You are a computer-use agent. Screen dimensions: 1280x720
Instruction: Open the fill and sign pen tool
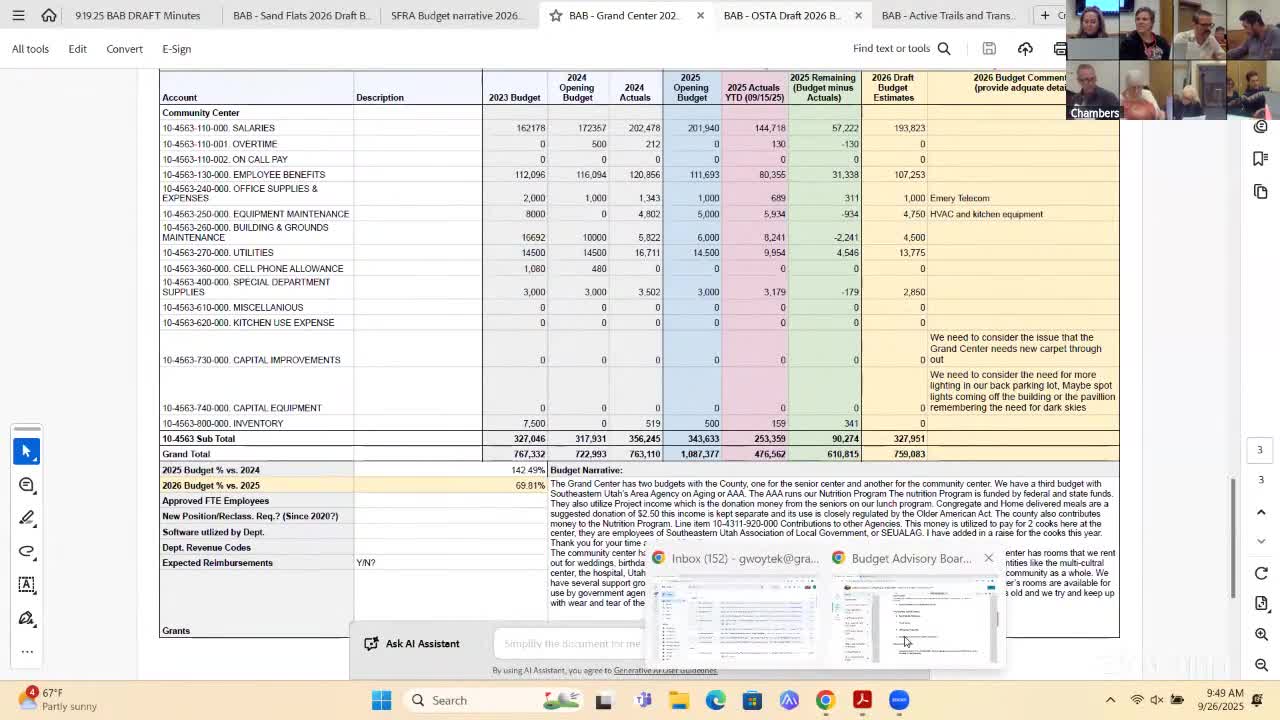pyautogui.click(x=26, y=618)
